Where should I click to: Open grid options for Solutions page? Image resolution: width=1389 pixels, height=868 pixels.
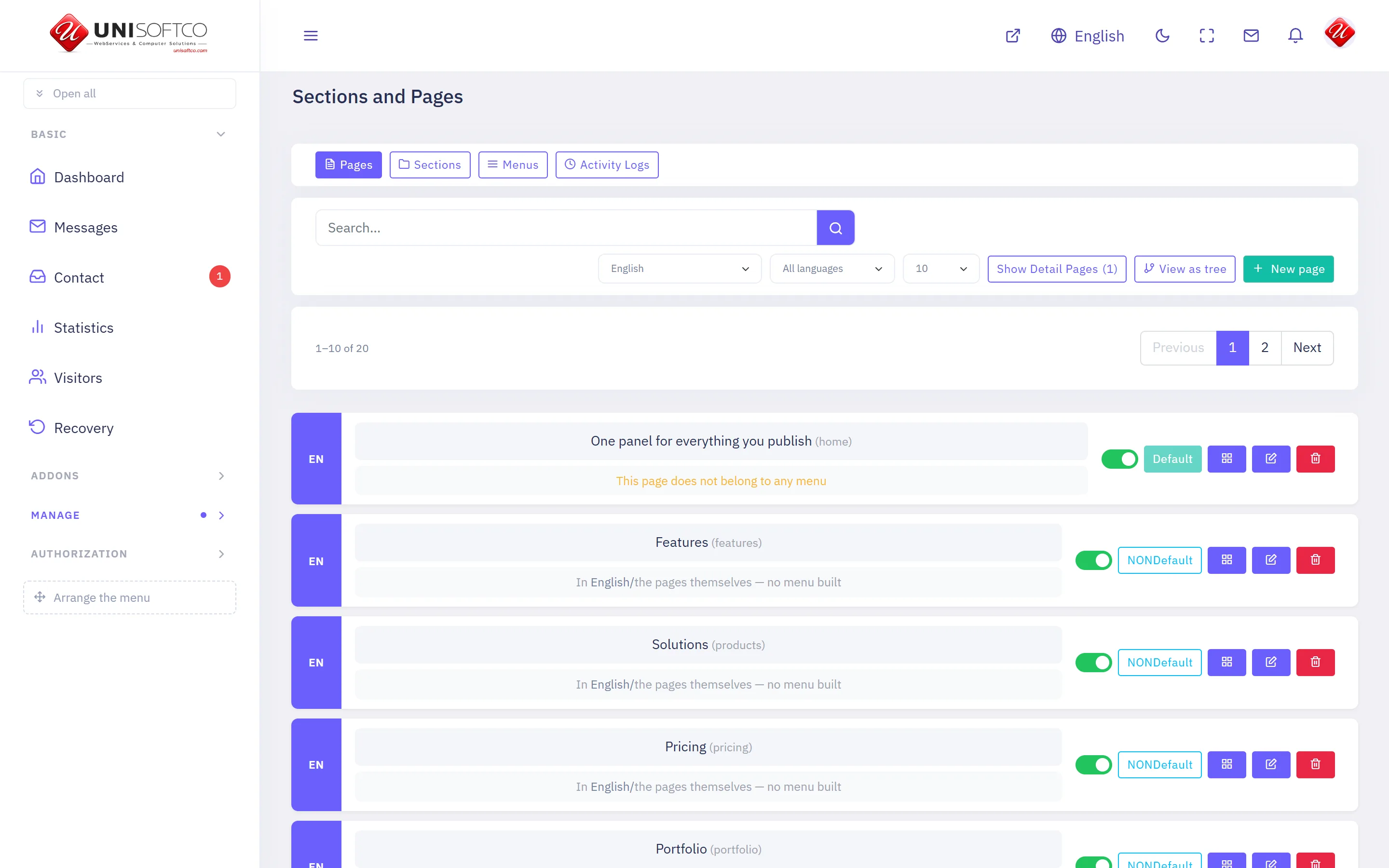coord(1226,663)
